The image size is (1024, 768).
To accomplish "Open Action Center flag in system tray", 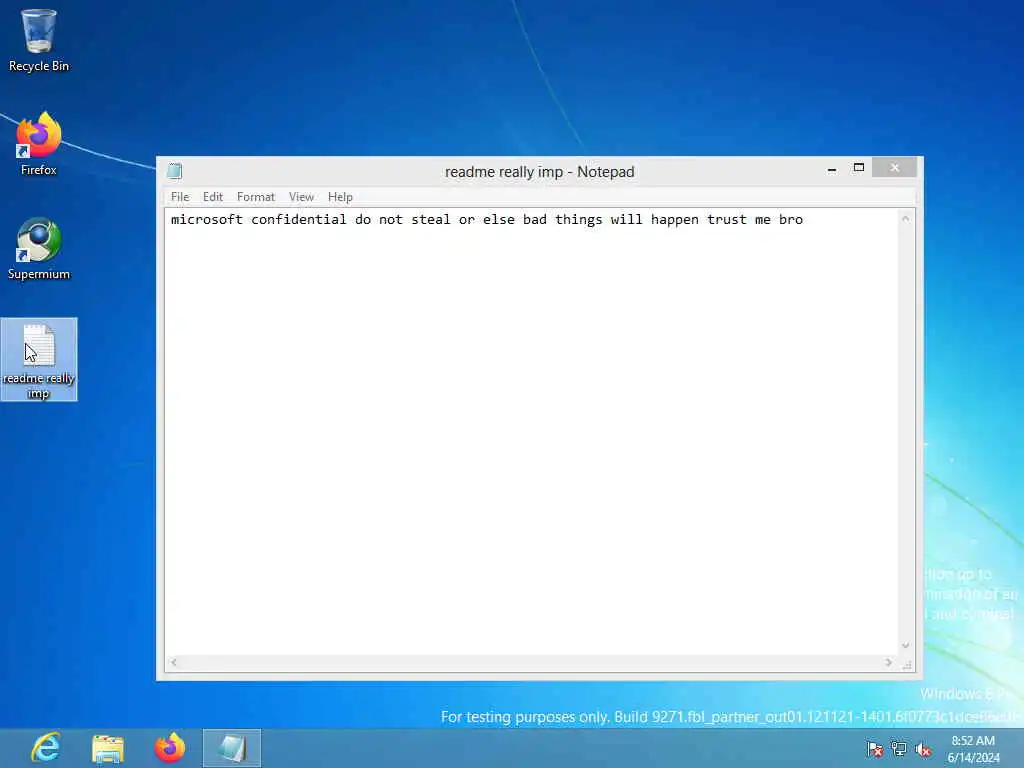I will pyautogui.click(x=874, y=749).
